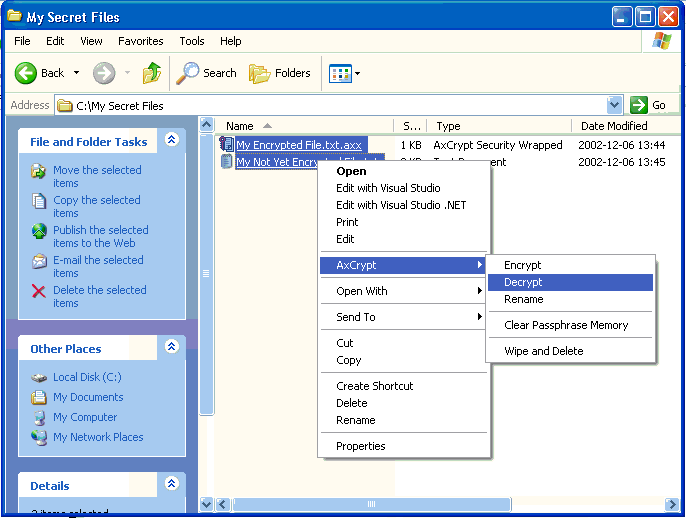Click Properties in the context menu

click(x=360, y=446)
